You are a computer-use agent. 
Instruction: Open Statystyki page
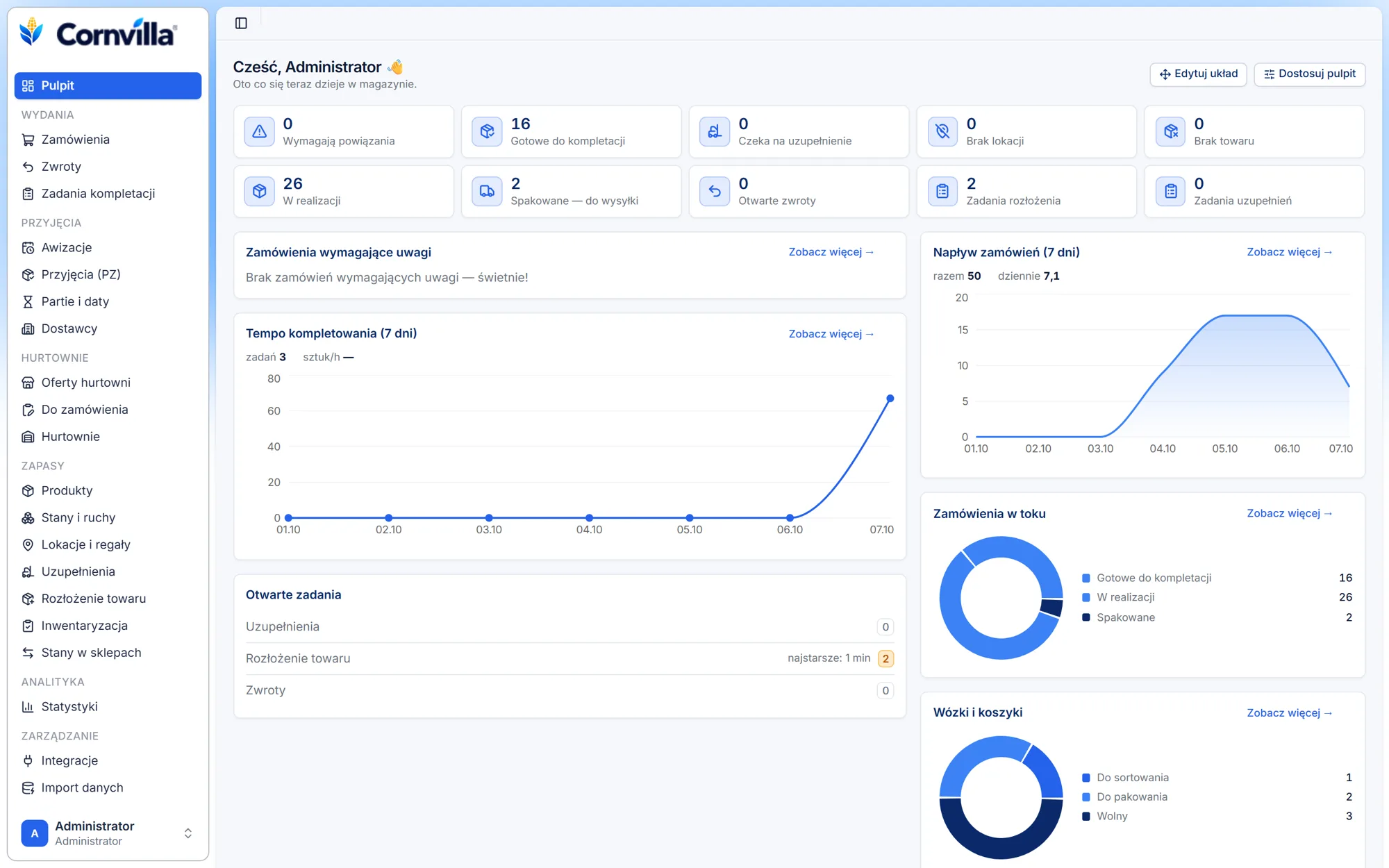(x=108, y=706)
